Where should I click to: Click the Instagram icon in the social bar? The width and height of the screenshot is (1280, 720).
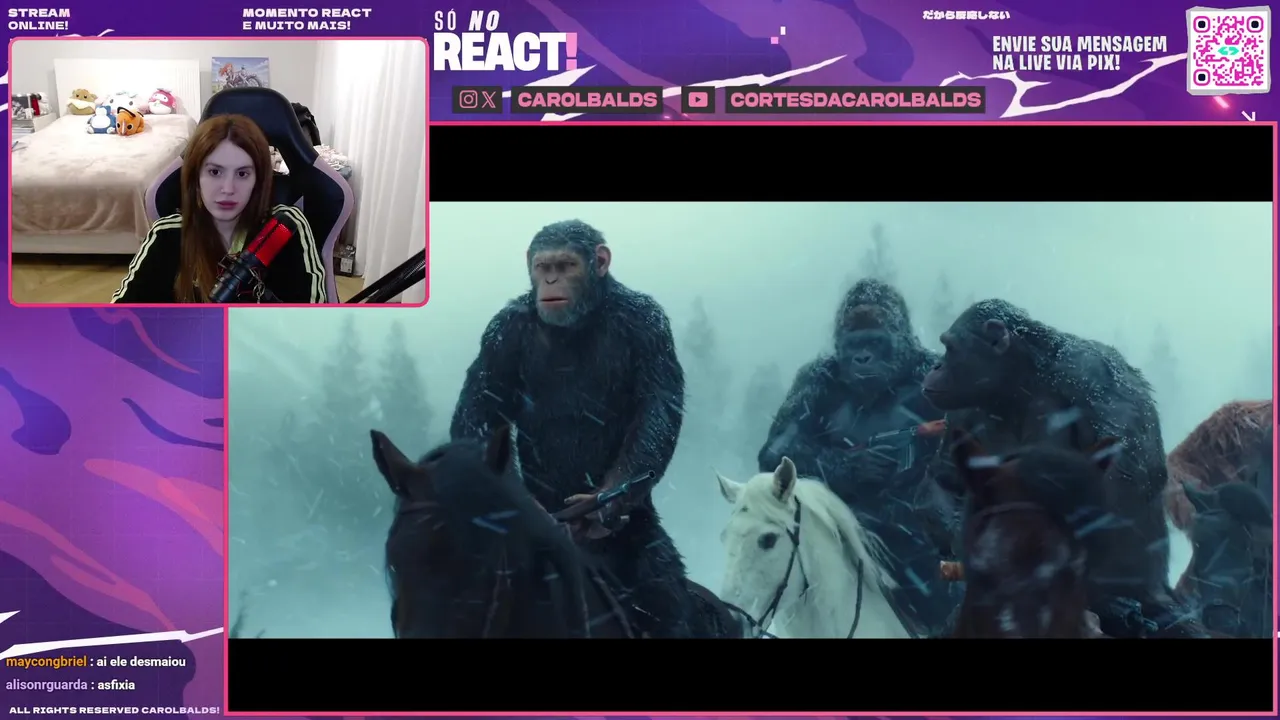(468, 99)
